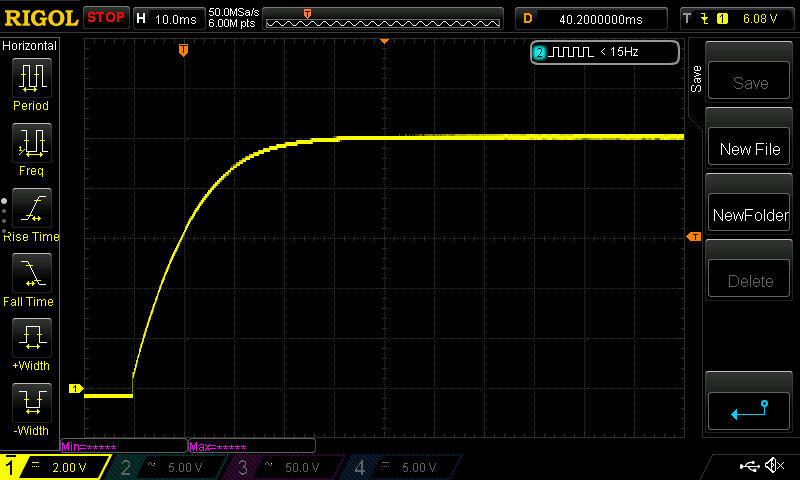Click the orange center time reference triangle
This screenshot has width=800, height=480.
coord(385,41)
